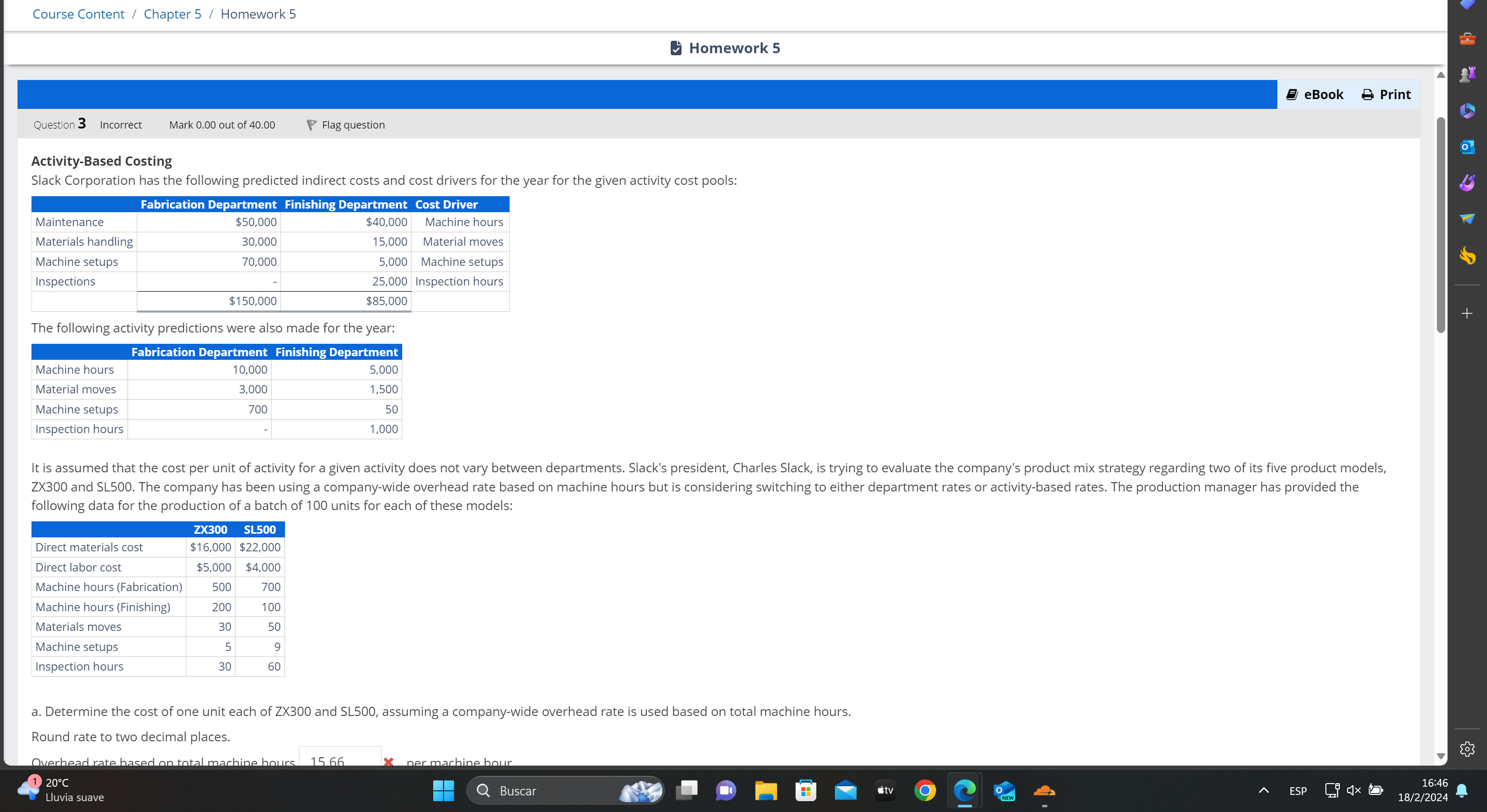The width and height of the screenshot is (1487, 812).
Task: Open the eBook reference
Action: pyautogui.click(x=1315, y=94)
